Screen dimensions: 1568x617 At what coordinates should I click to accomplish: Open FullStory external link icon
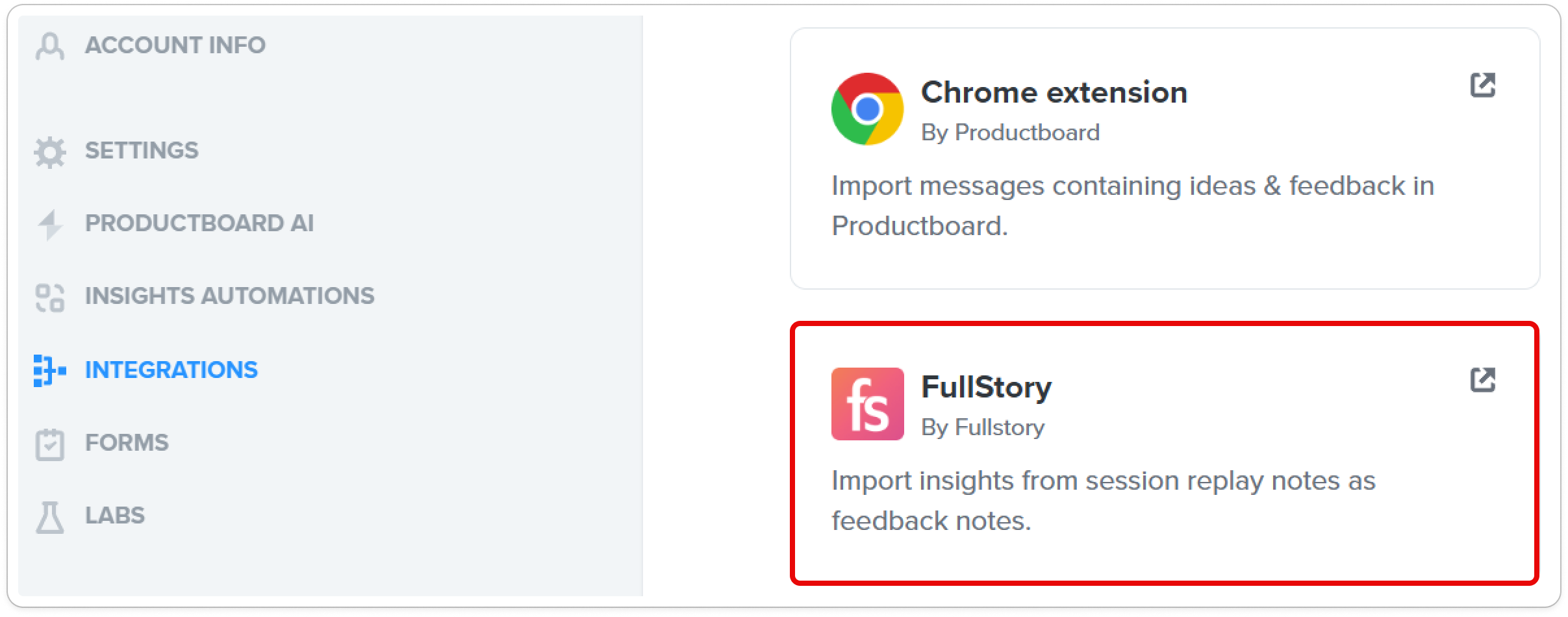(1483, 380)
